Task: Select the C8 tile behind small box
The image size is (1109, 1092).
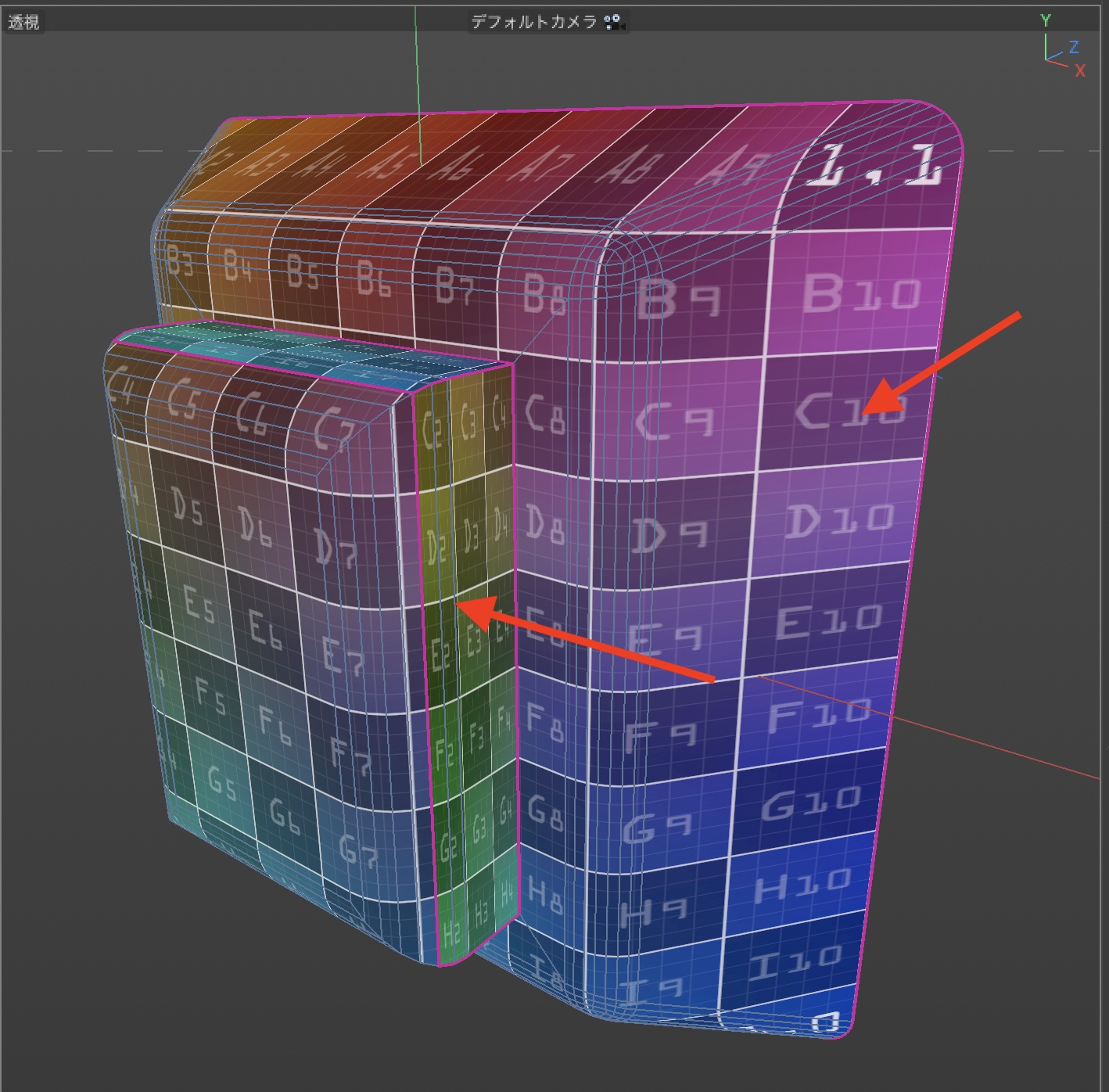Action: click(x=545, y=413)
